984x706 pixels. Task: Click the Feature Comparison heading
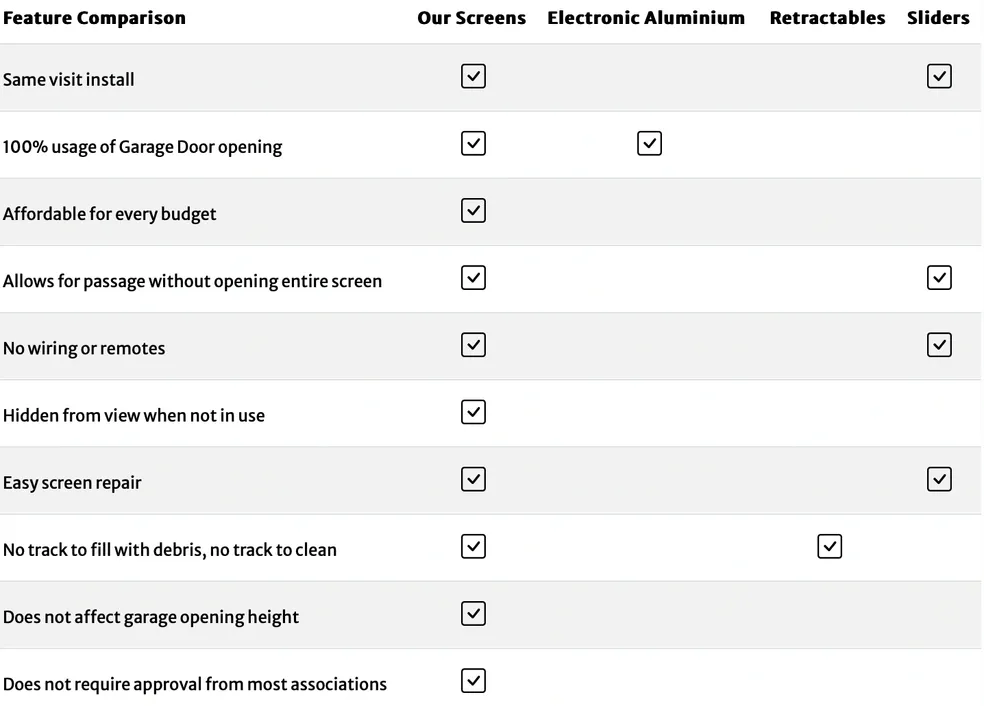pos(94,18)
